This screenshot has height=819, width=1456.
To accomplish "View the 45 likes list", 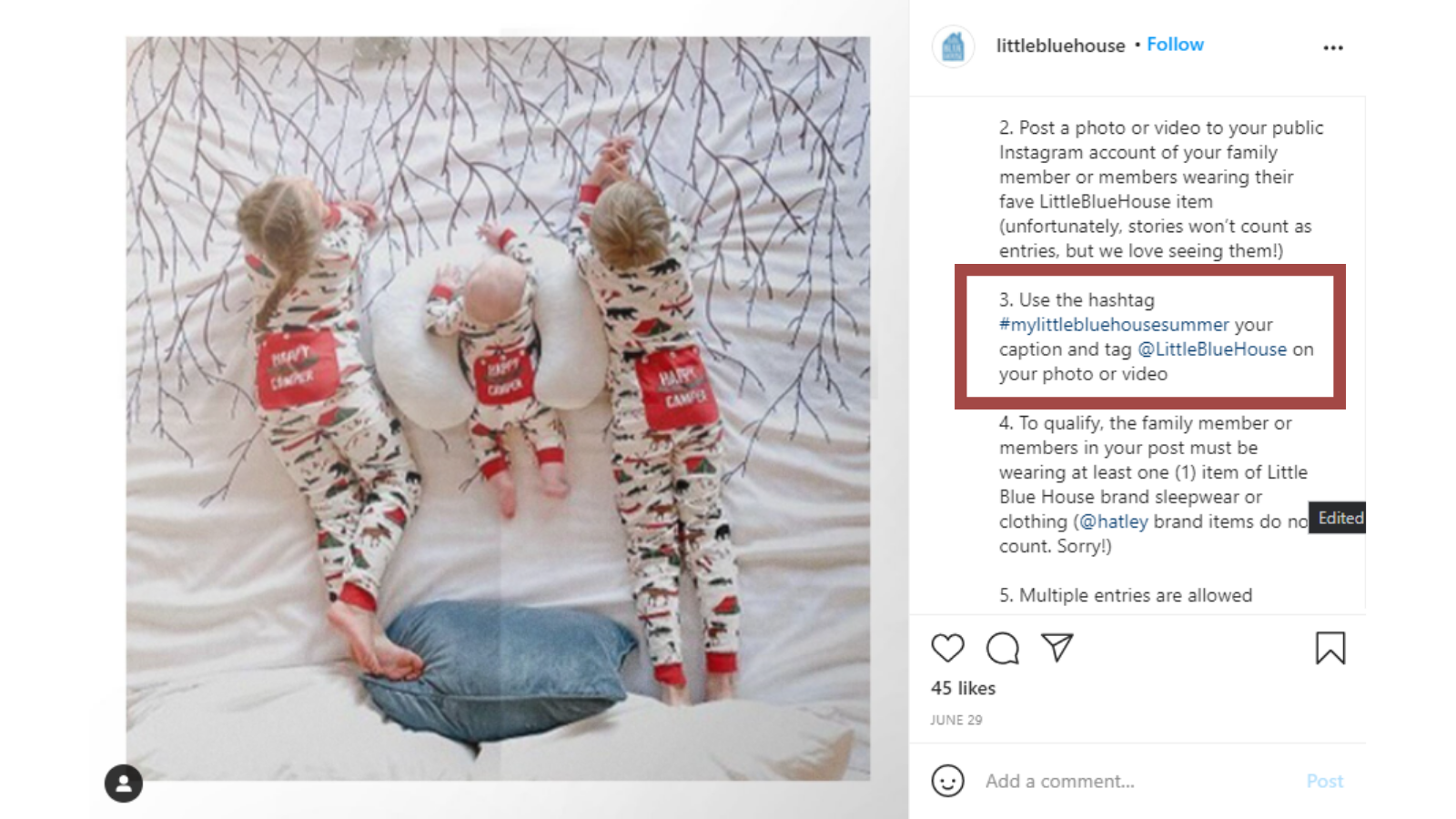I will [x=963, y=689].
